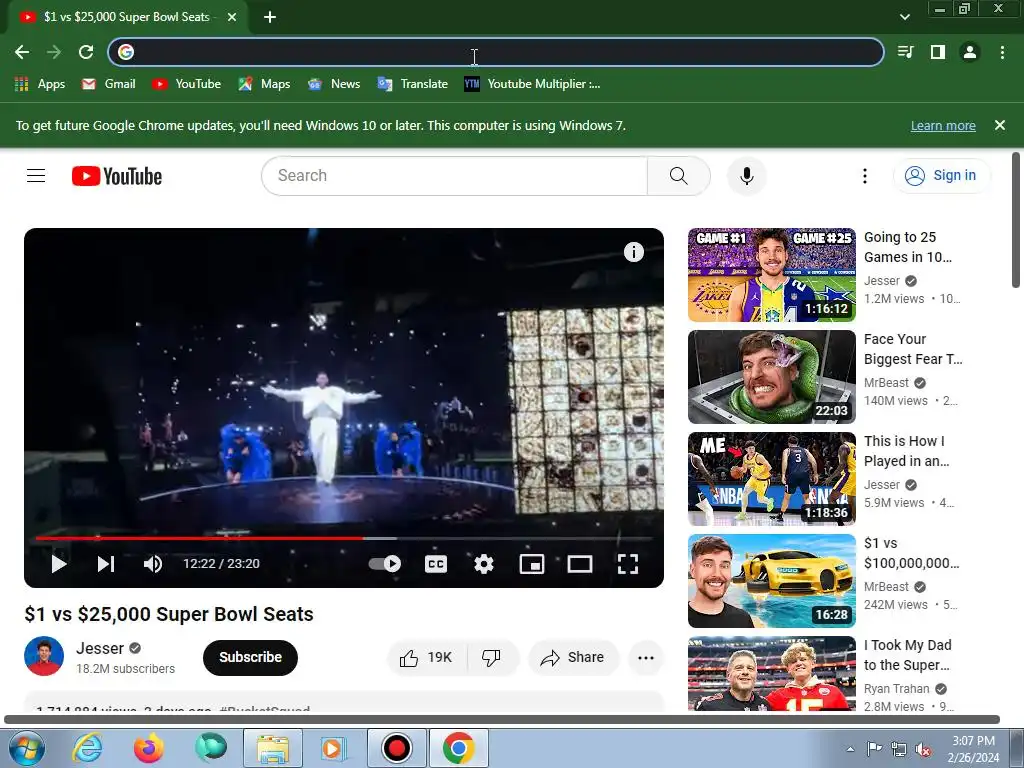The height and width of the screenshot is (768, 1024).
Task: Click into the Chrome address bar
Action: pos(496,52)
